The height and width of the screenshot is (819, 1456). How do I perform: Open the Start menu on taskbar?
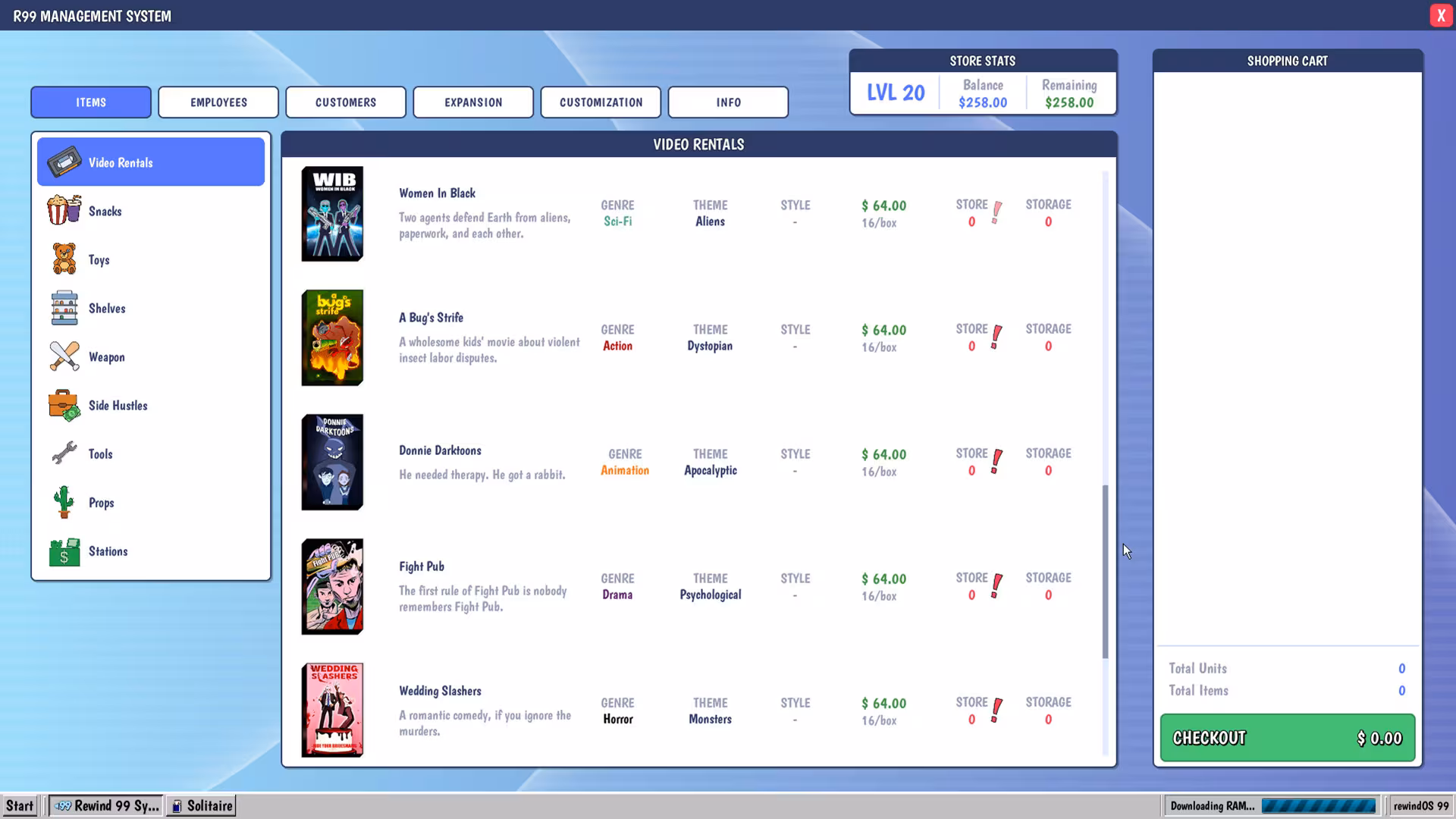click(x=20, y=805)
